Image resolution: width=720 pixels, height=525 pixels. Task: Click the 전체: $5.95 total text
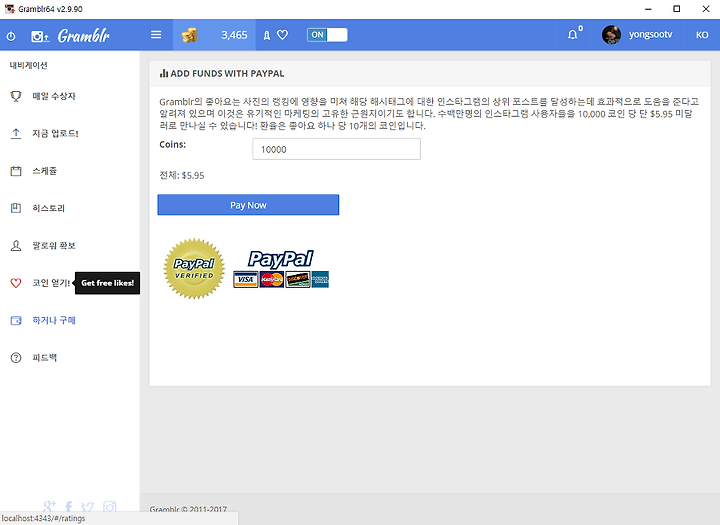tap(182, 175)
